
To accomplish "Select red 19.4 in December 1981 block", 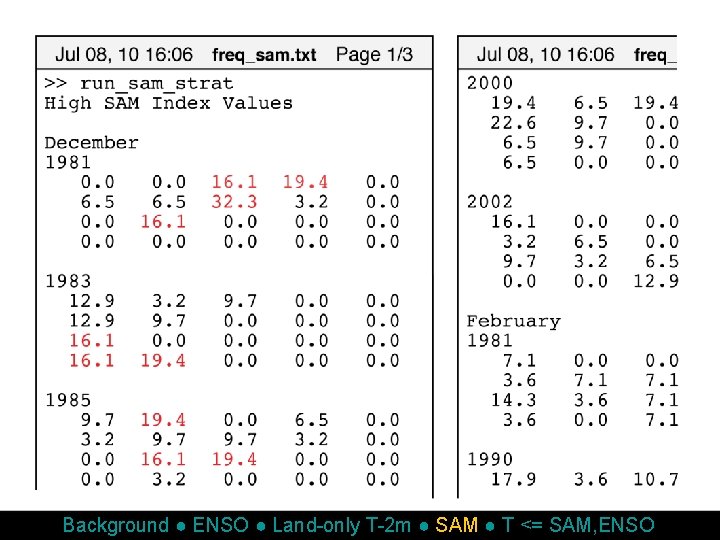I will click(305, 182).
